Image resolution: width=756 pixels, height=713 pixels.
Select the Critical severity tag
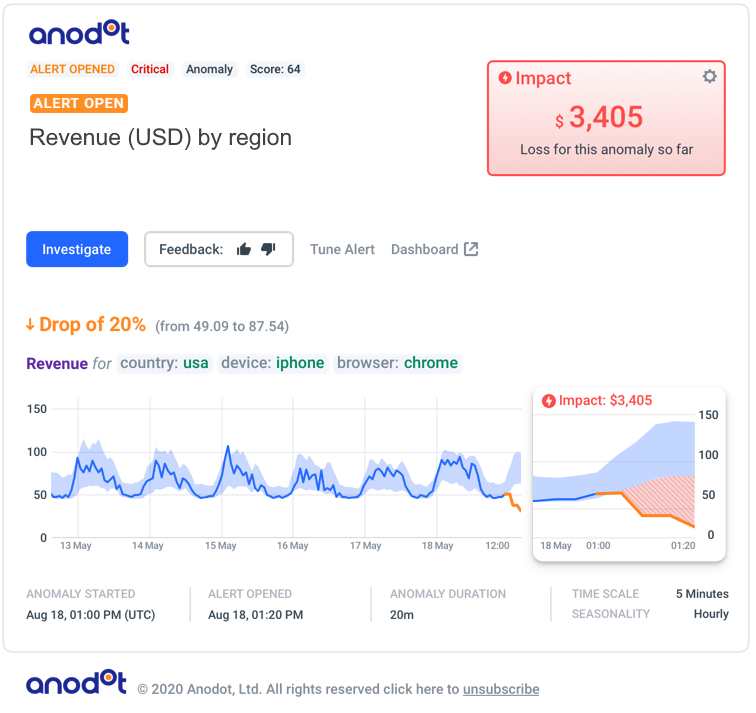(150, 69)
